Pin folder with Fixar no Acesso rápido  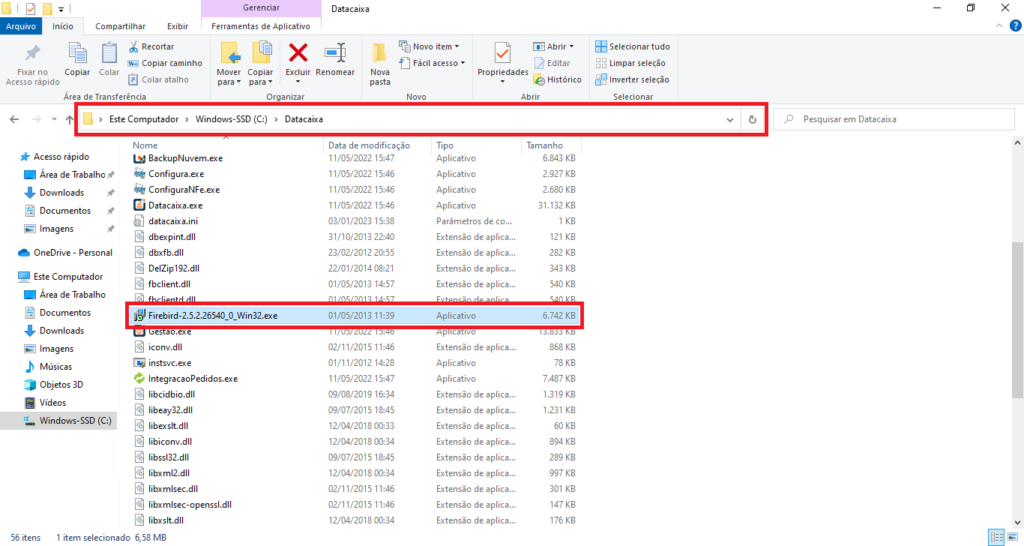32,53
